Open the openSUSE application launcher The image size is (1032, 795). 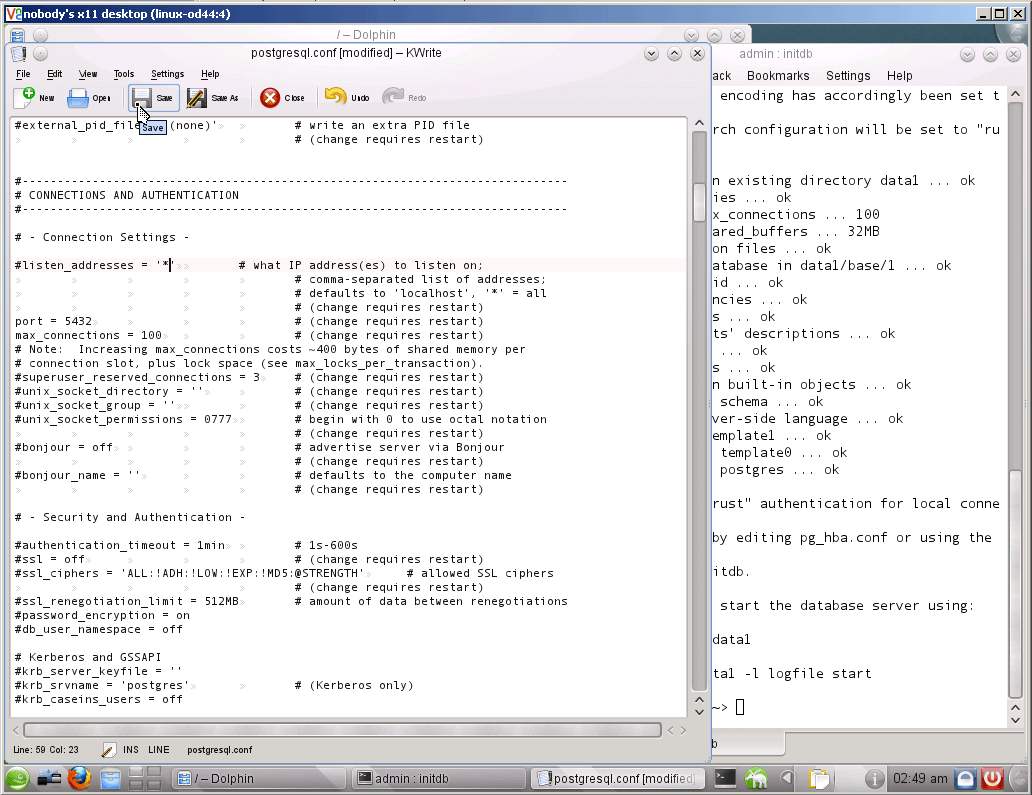point(17,779)
